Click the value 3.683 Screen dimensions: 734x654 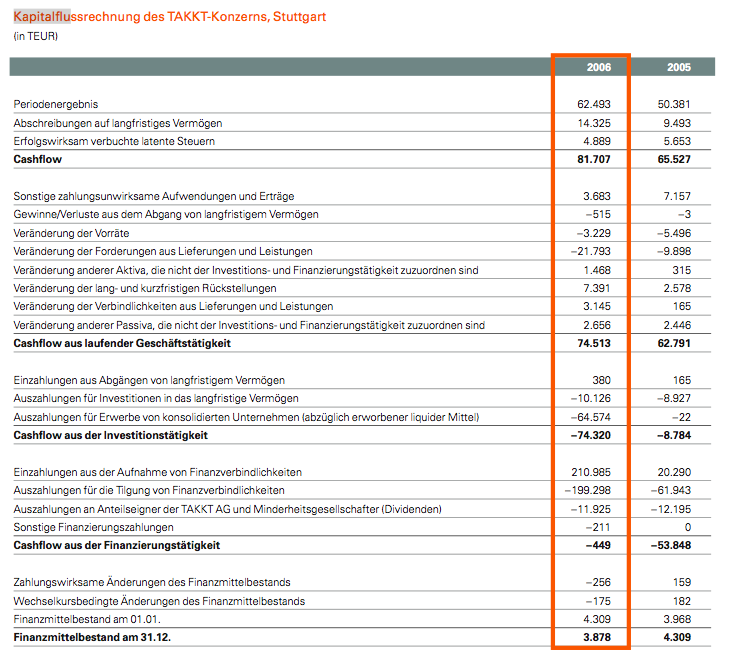(597, 196)
